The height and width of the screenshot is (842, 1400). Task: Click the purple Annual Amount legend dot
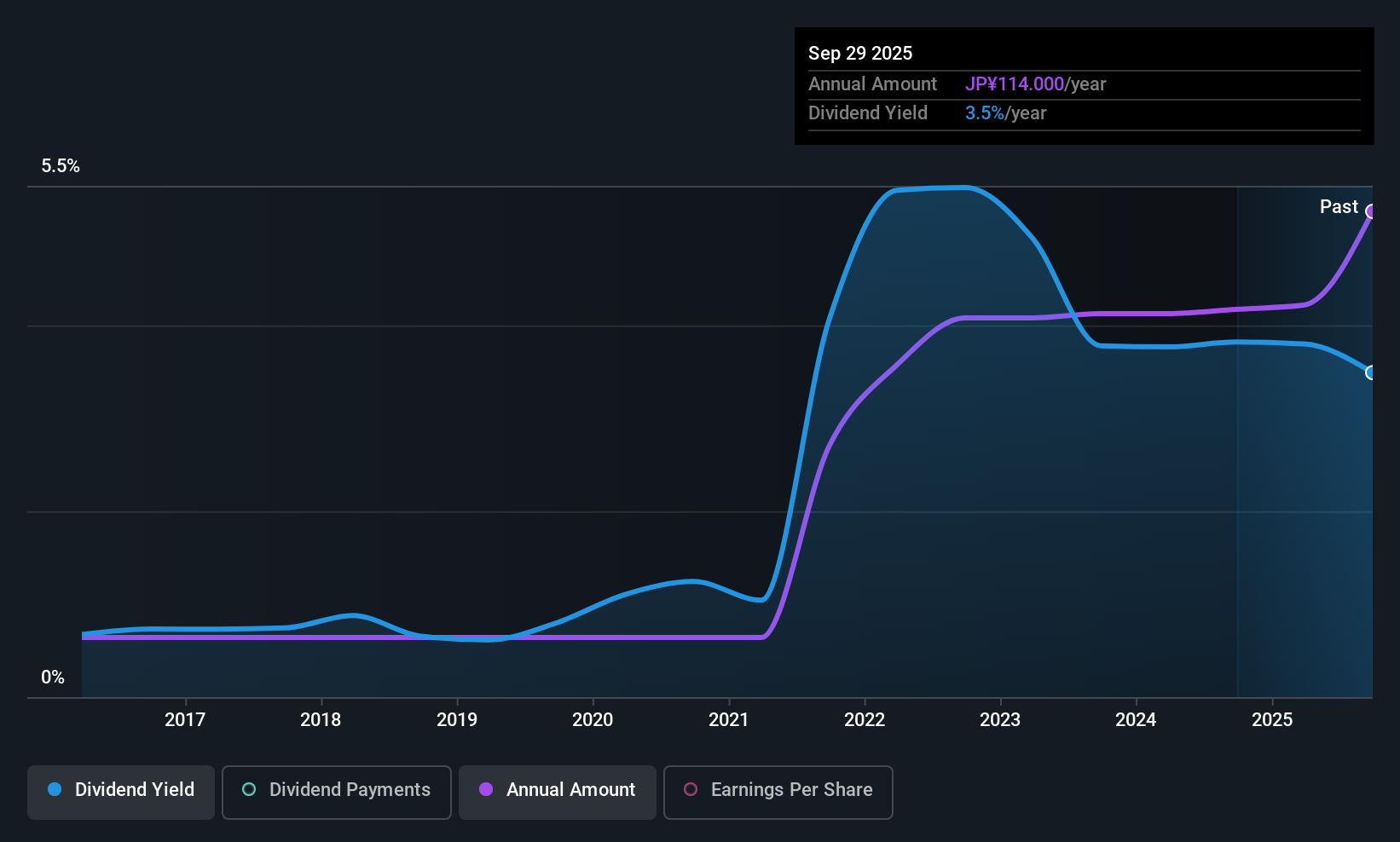[x=486, y=790]
